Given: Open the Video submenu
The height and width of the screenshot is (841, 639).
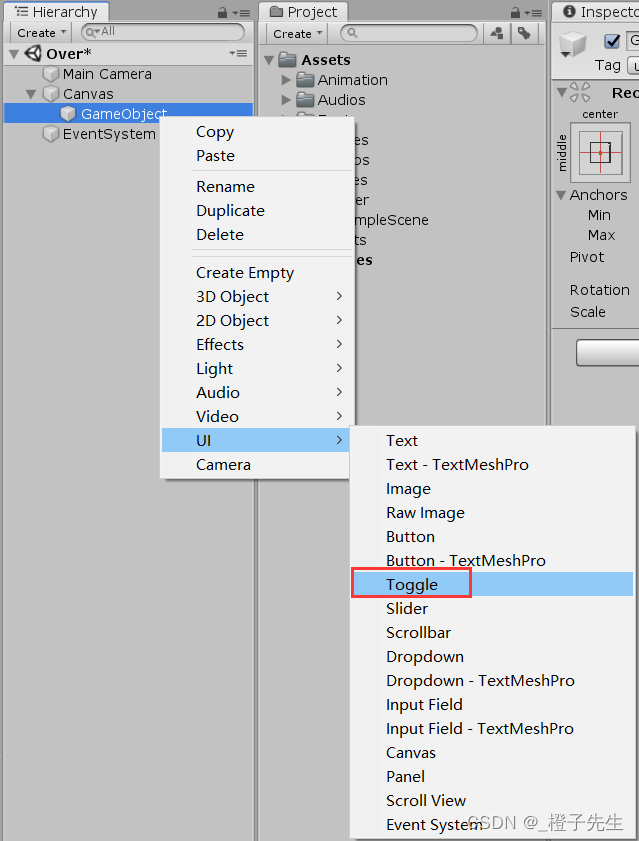Looking at the screenshot, I should tap(255, 416).
